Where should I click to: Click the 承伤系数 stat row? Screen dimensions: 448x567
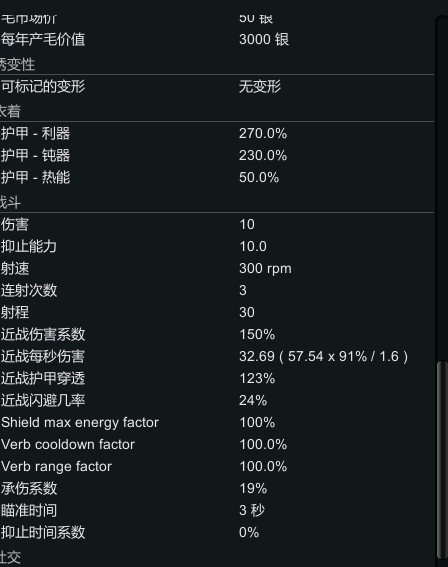click(217, 489)
